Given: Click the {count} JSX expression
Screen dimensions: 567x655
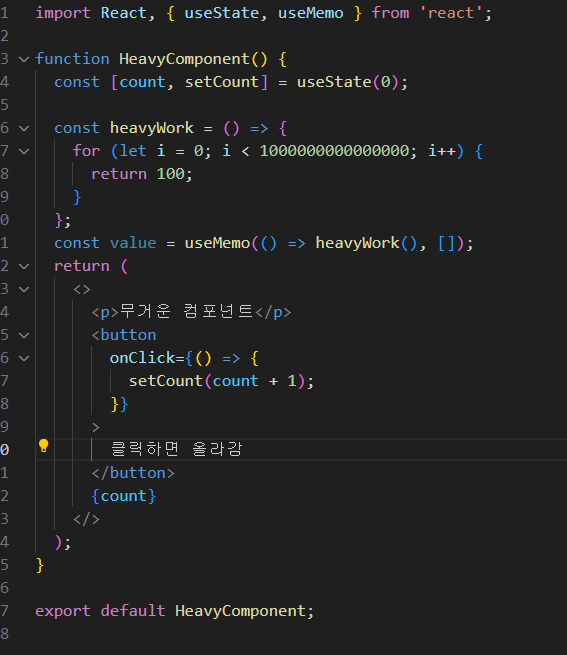Looking at the screenshot, I should [123, 496].
